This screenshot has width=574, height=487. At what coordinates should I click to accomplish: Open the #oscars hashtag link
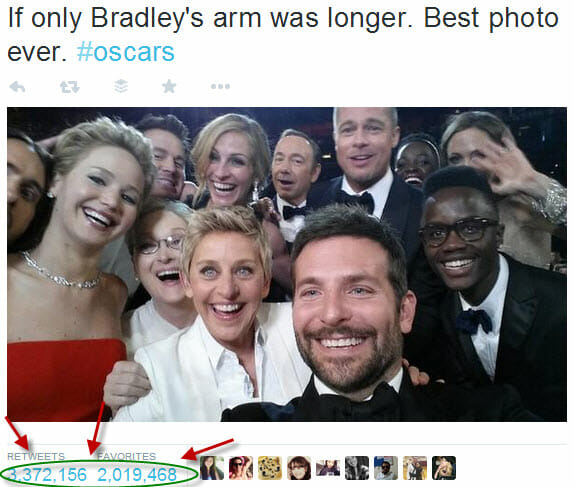[126, 52]
